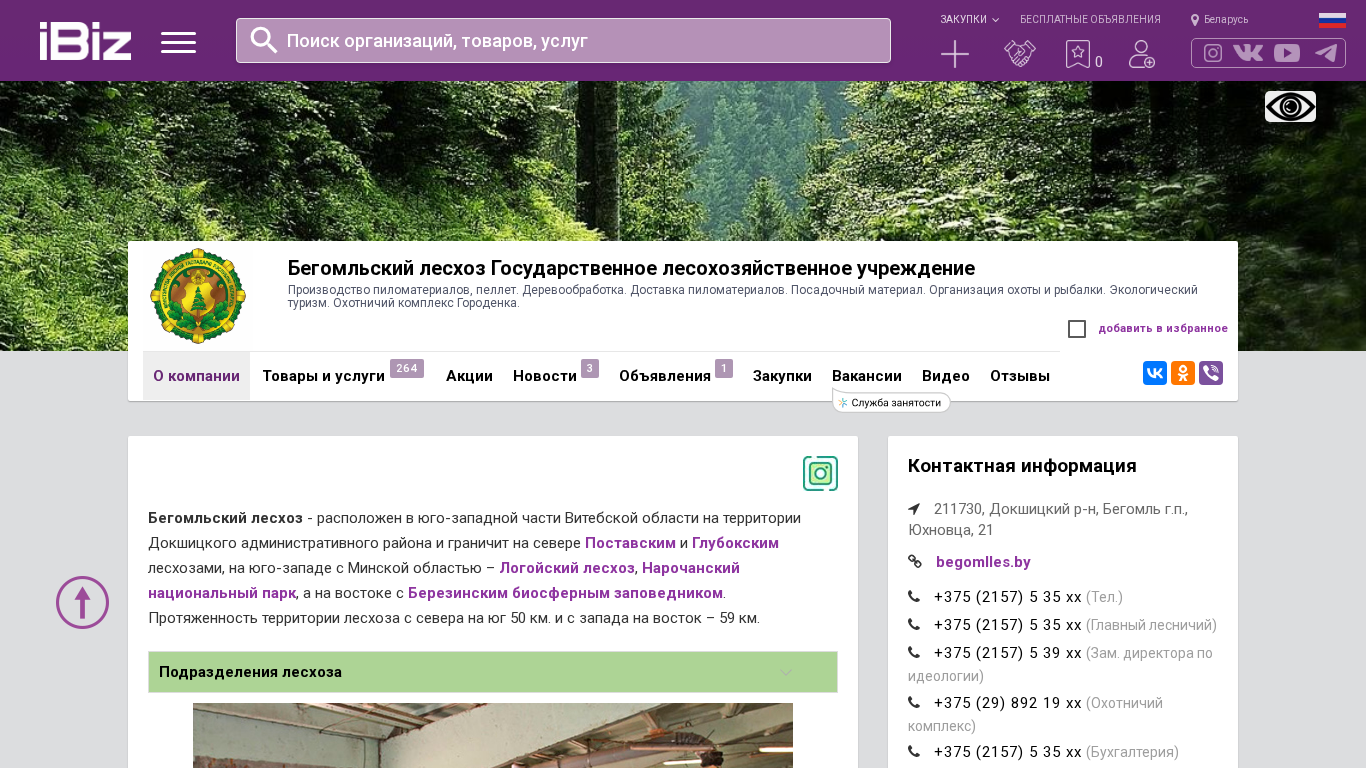Screen dimensions: 1366x768
Task: Click the scroll-to-top arrow button
Action: (82, 602)
